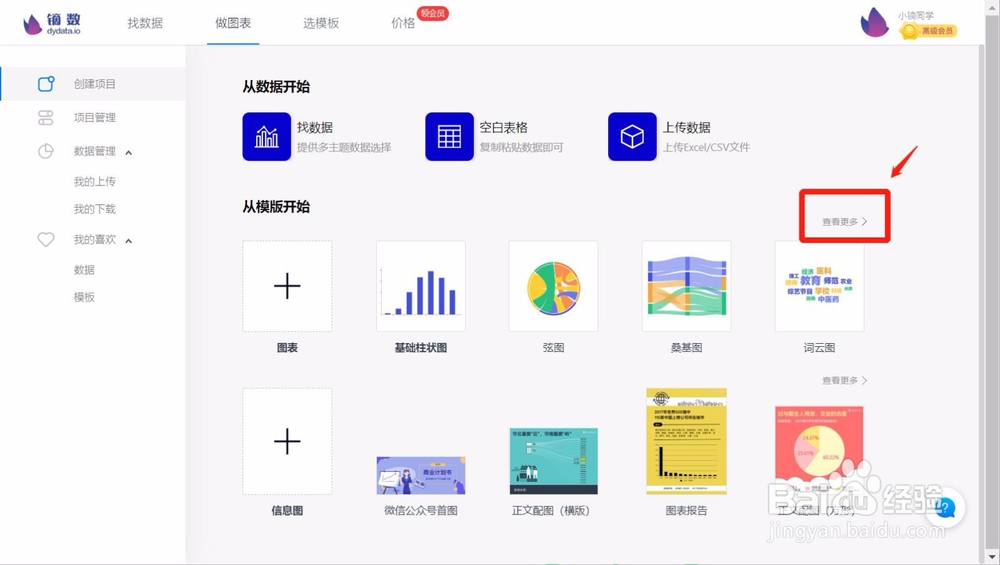Create a new blank 信息图 with plus
The height and width of the screenshot is (565, 1000).
tap(287, 441)
